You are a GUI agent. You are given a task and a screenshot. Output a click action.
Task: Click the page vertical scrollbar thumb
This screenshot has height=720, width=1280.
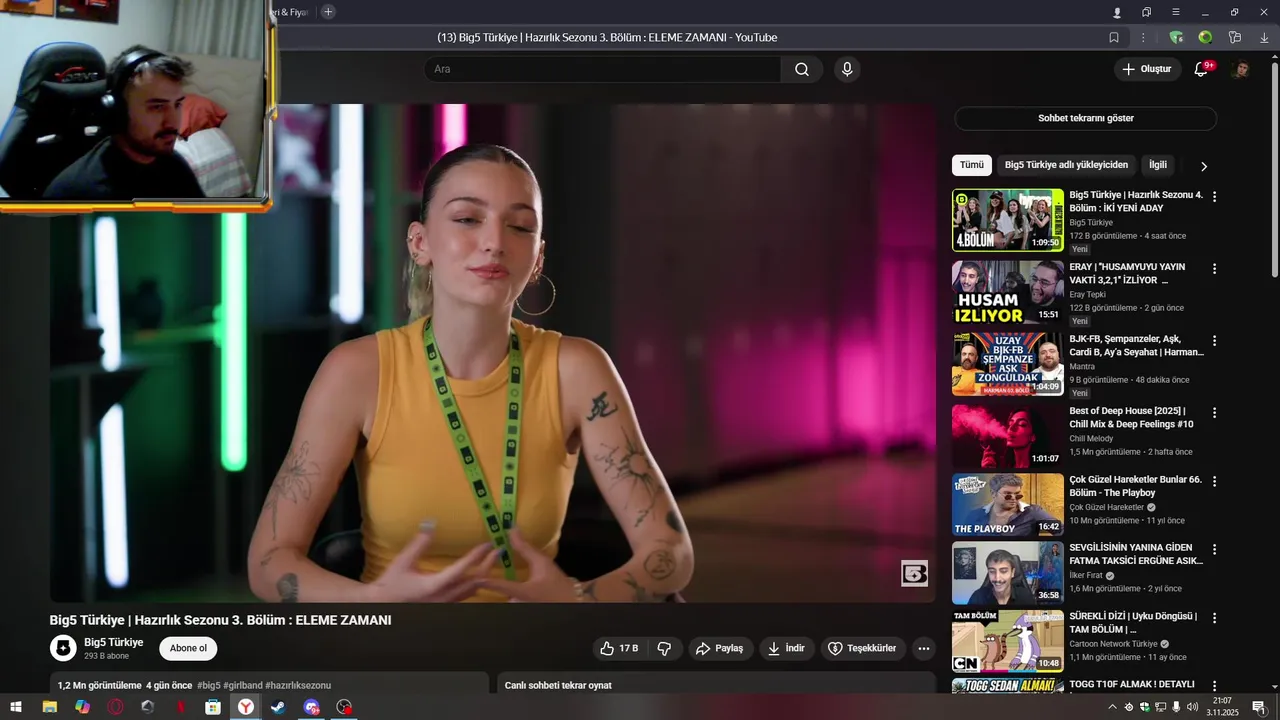[1274, 170]
